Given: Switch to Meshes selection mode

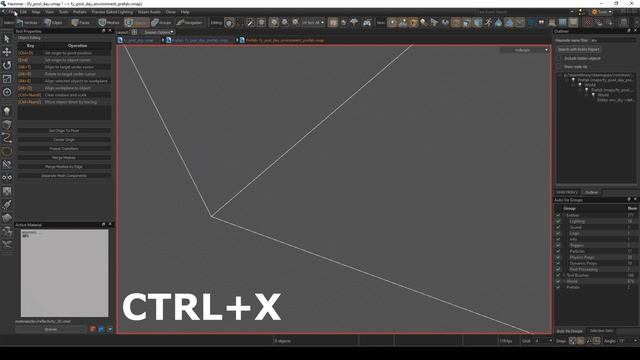Looking at the screenshot, I should pyautogui.click(x=109, y=22).
